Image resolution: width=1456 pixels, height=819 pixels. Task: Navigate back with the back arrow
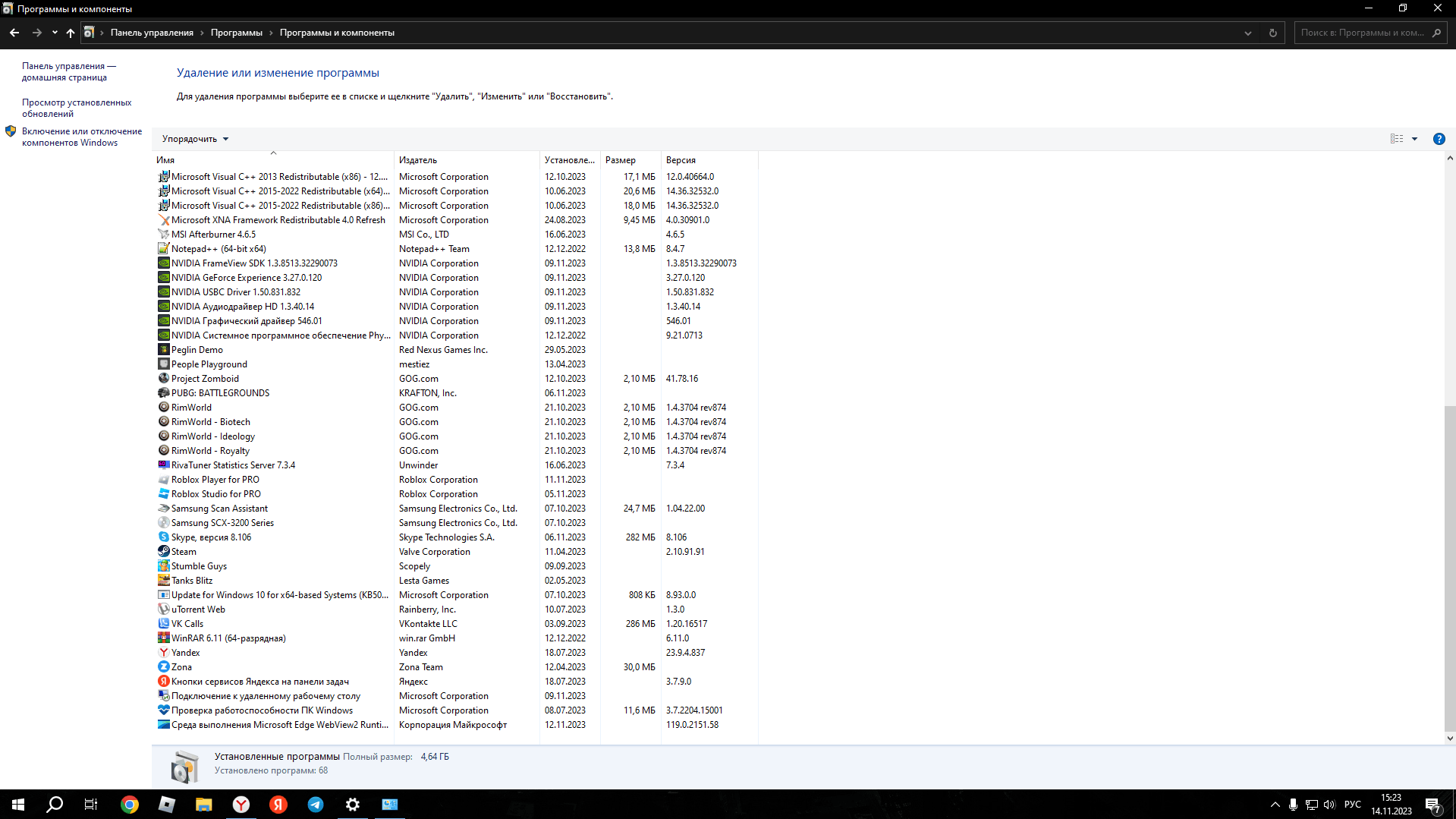click(14, 33)
